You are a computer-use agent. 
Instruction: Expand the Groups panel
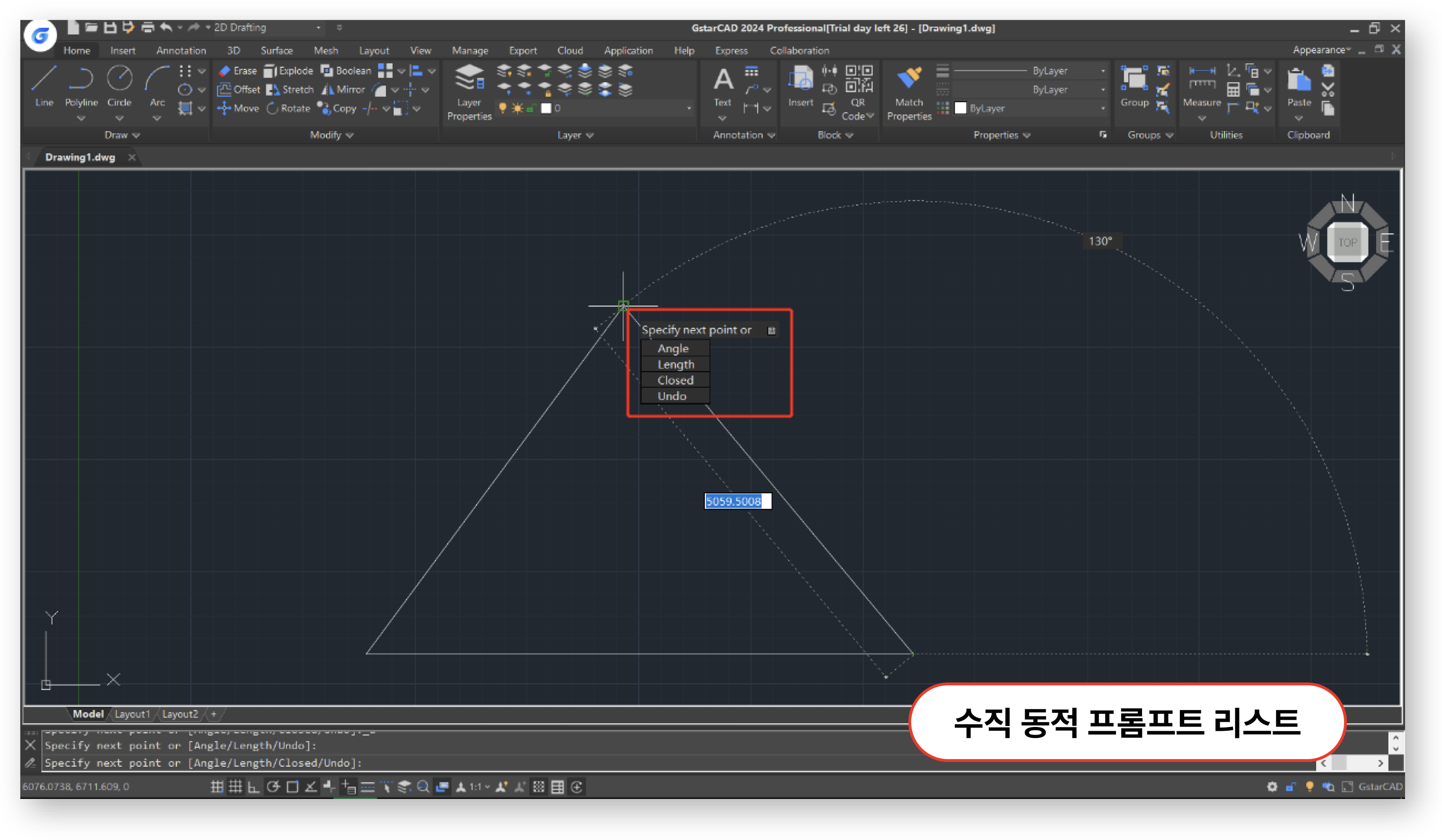point(1150,135)
